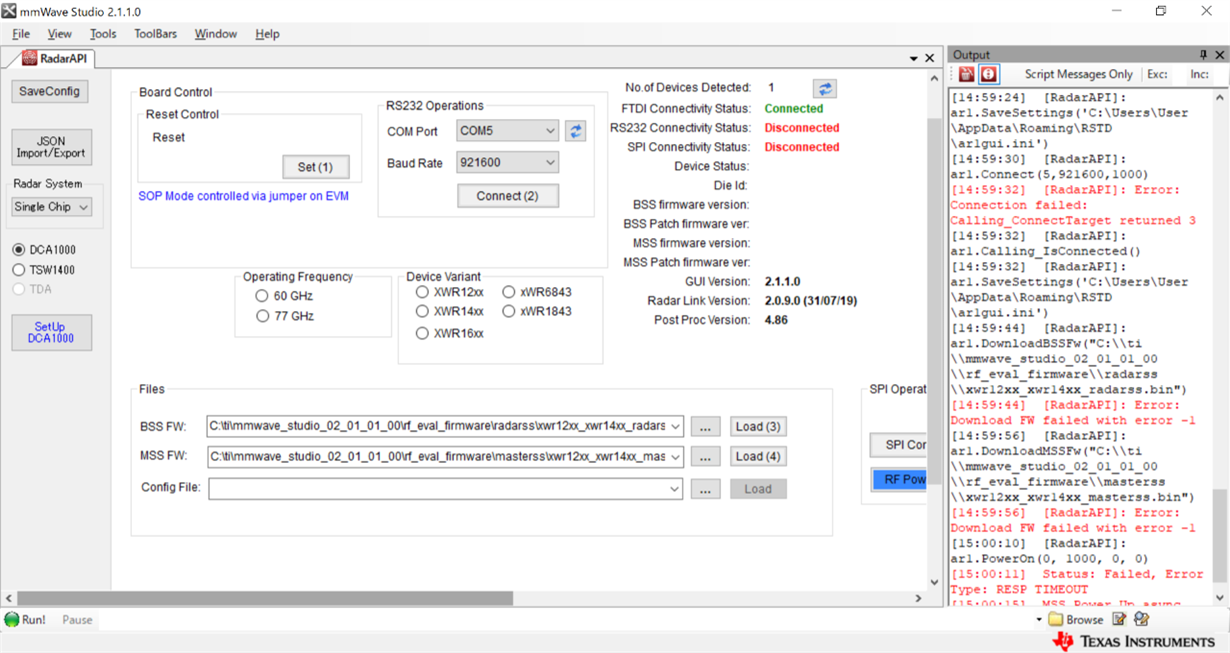
Task: Click the SetUp DCA1000 button
Action: click(x=51, y=333)
